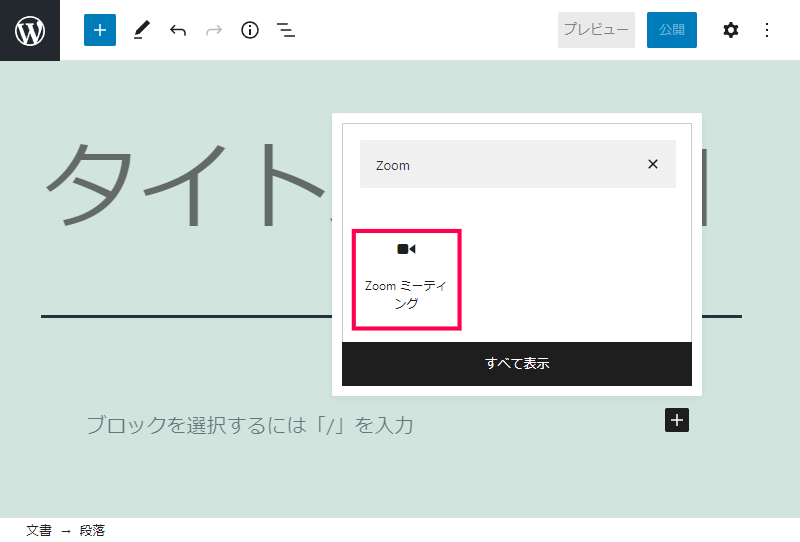This screenshot has width=800, height=542.
Task: Select 文書 in the breadcrumb
Action: [x=39, y=531]
